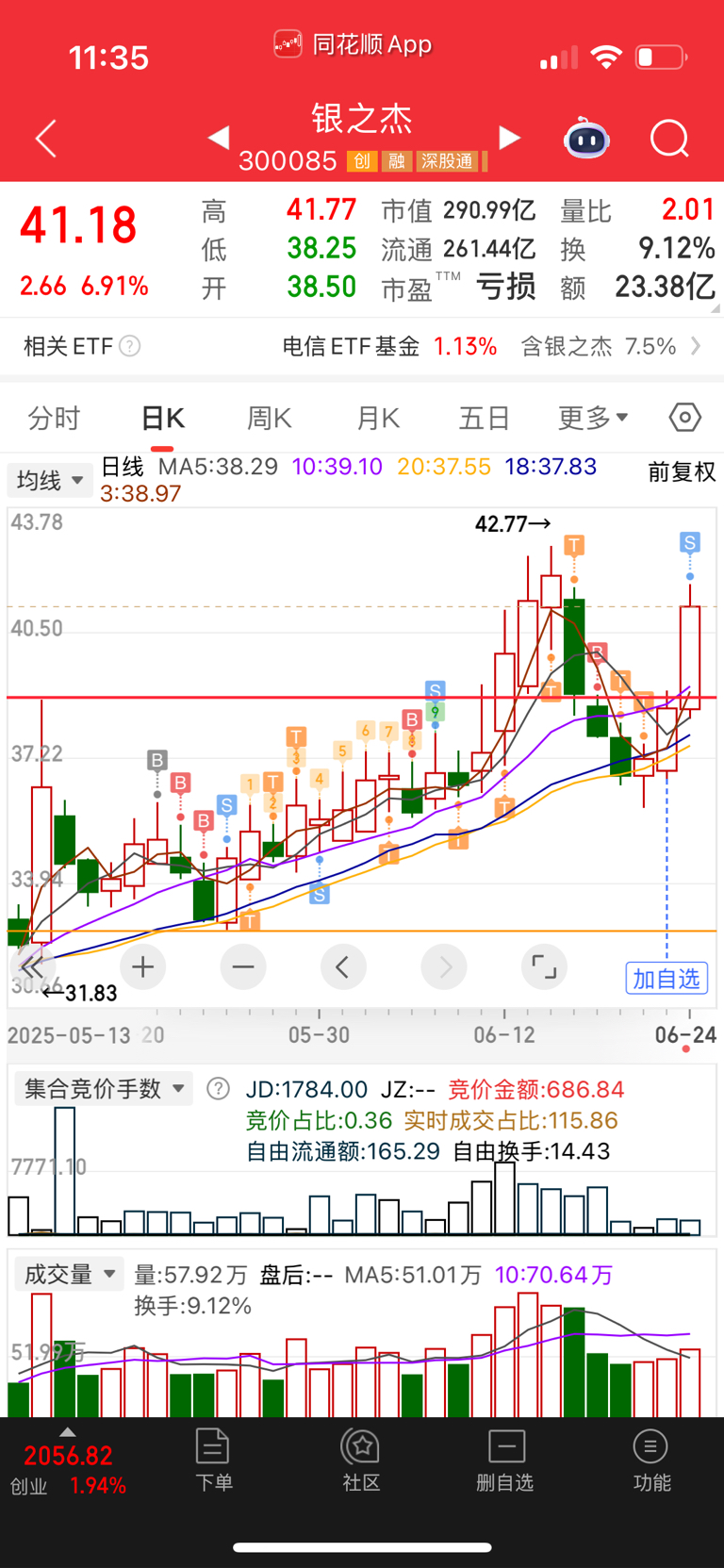The image size is (724, 1568).
Task: Open the 均线 indicator dropdown
Action: pos(50,480)
